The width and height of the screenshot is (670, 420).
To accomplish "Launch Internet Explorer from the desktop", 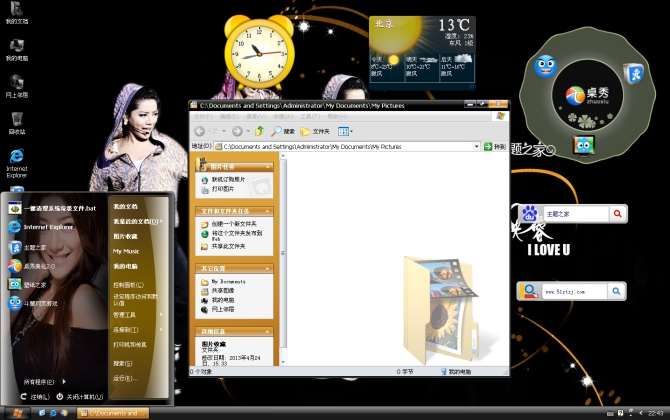I will [x=17, y=163].
